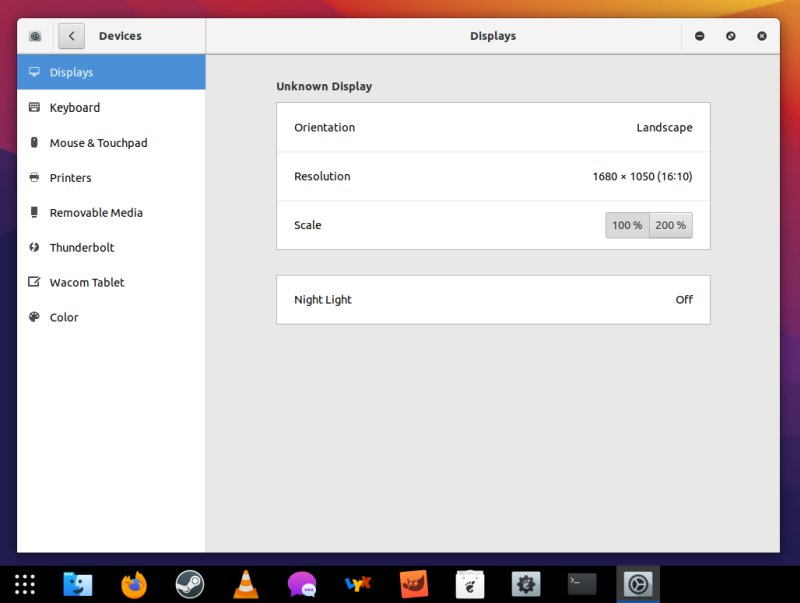Go back using the back arrow button
Image resolution: width=800 pixels, height=603 pixels.
coord(71,36)
